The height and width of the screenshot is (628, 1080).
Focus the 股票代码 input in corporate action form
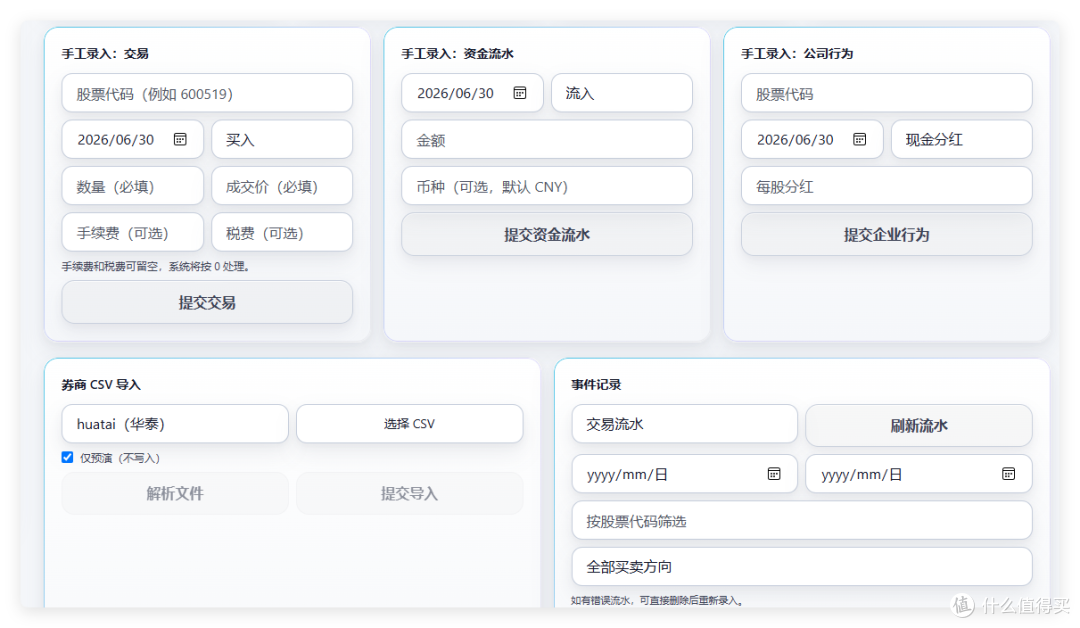click(886, 93)
